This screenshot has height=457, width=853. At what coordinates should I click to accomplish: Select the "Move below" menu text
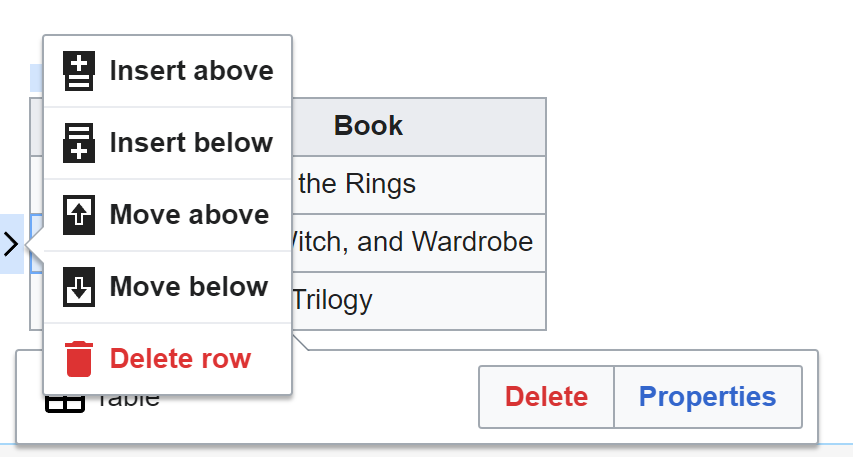[189, 287]
